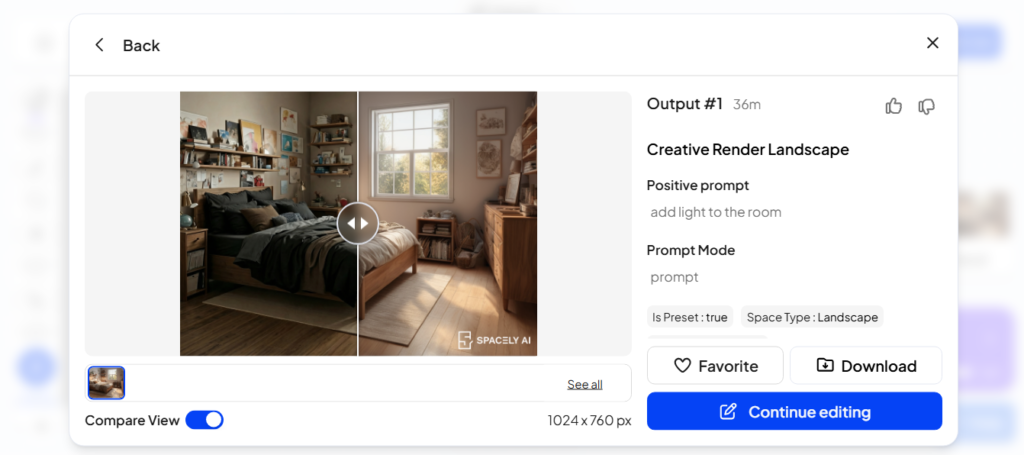Image resolution: width=1024 pixels, height=455 pixels.
Task: Select the bedroom output thumbnail
Action: pos(106,383)
